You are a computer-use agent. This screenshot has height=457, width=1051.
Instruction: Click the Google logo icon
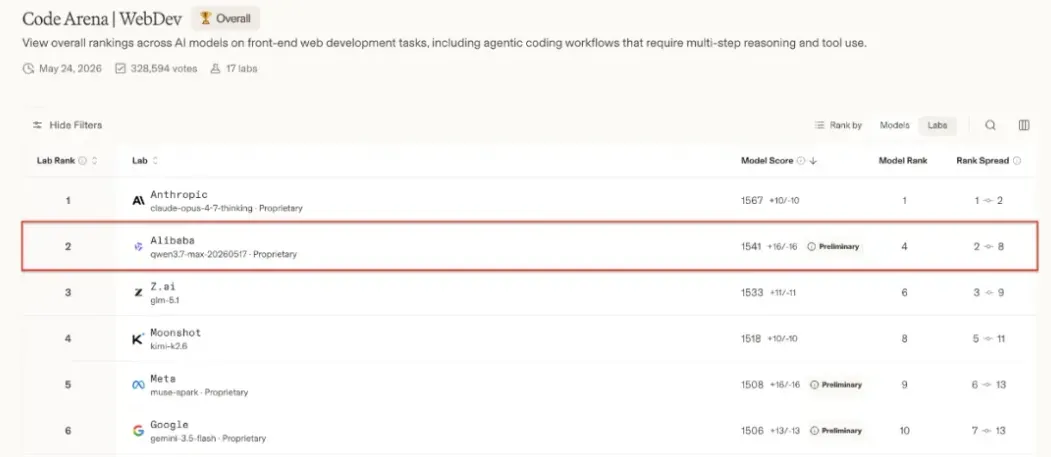138,430
